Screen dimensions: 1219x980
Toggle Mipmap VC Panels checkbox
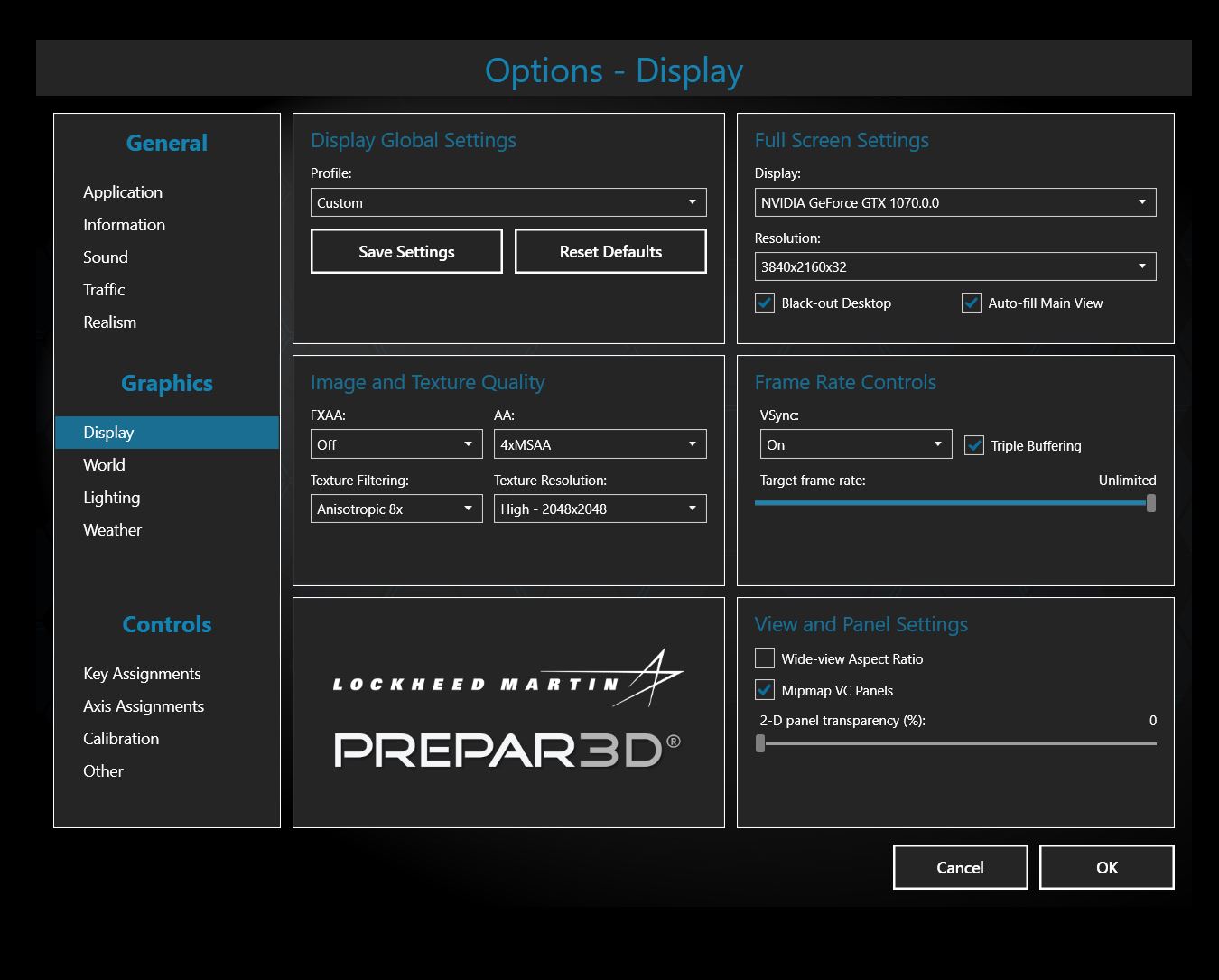[x=765, y=690]
